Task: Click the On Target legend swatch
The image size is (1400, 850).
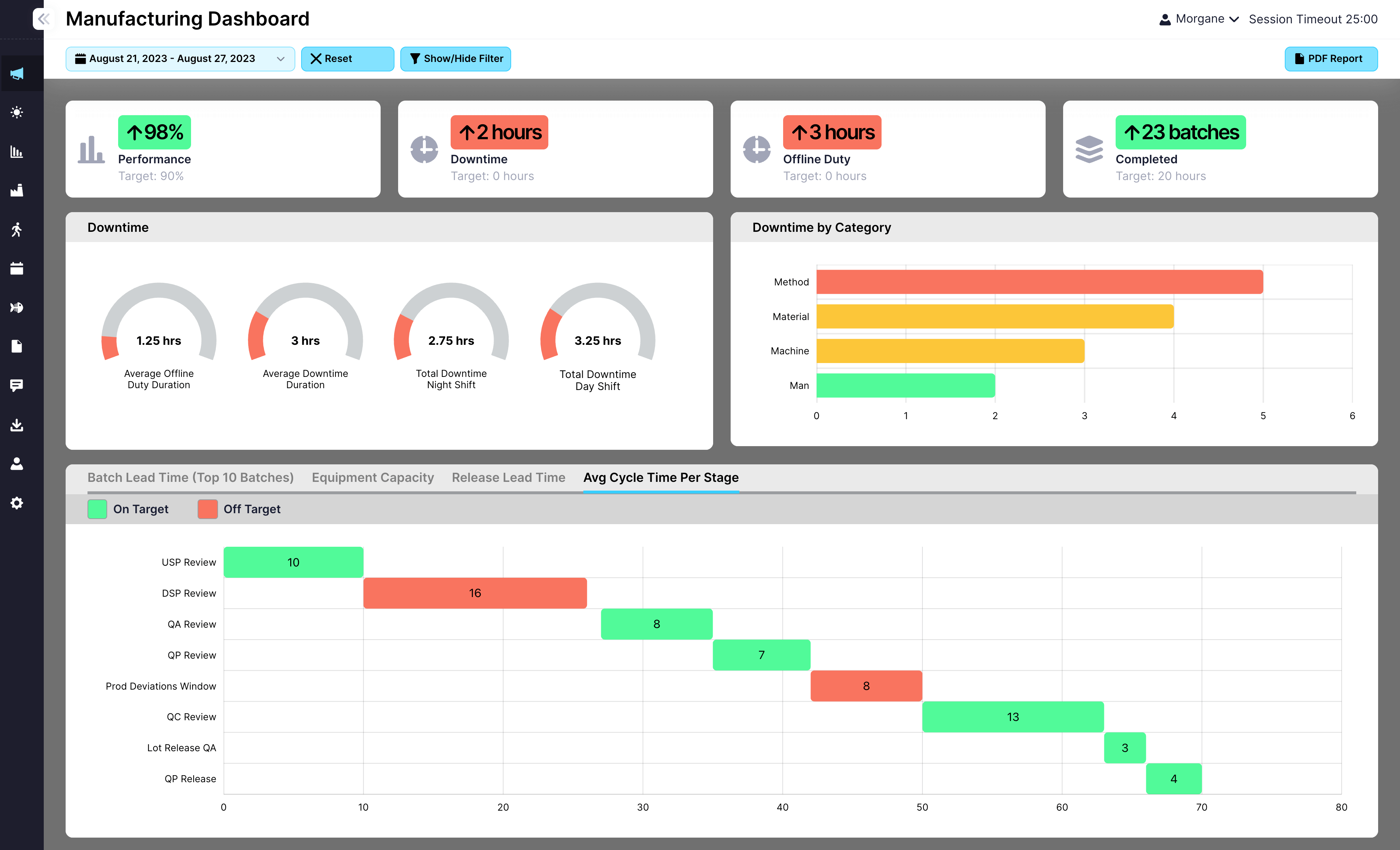Action: tap(97, 509)
